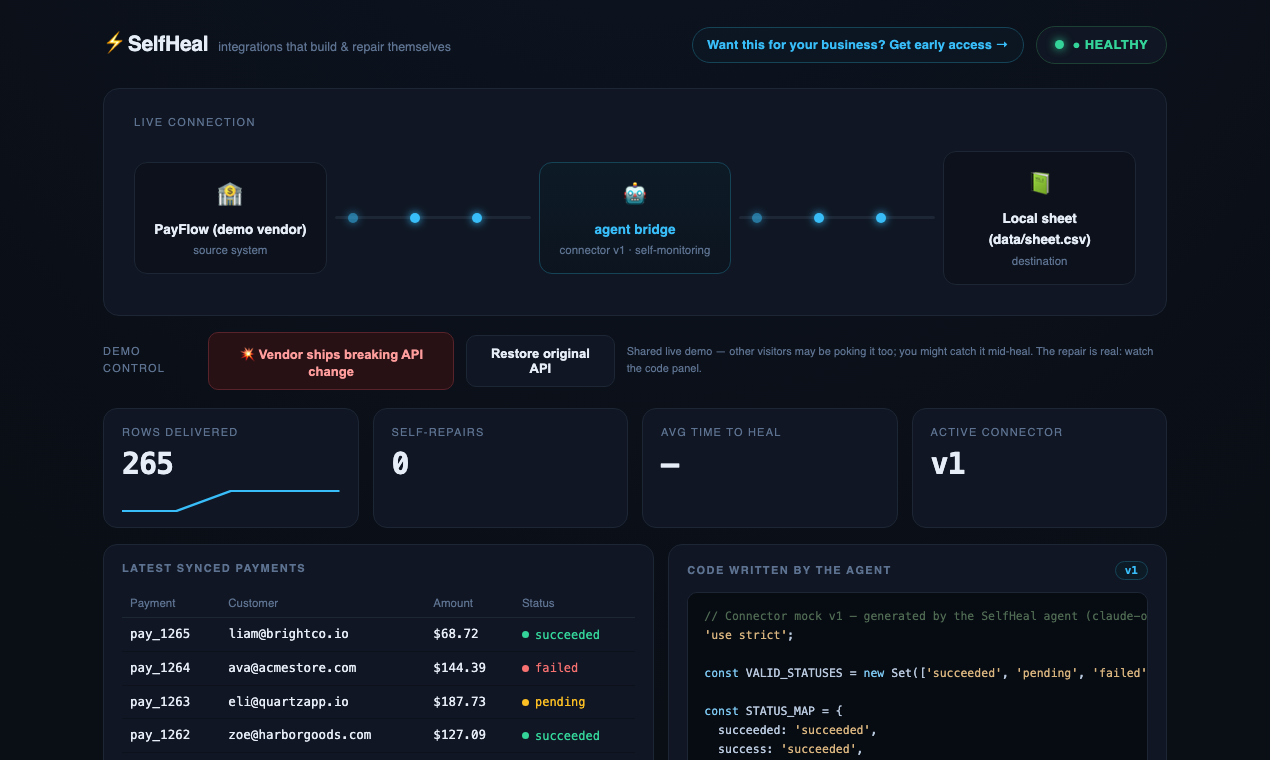Click the v1 badge in code panel
The width and height of the screenshot is (1270, 760).
[1131, 570]
